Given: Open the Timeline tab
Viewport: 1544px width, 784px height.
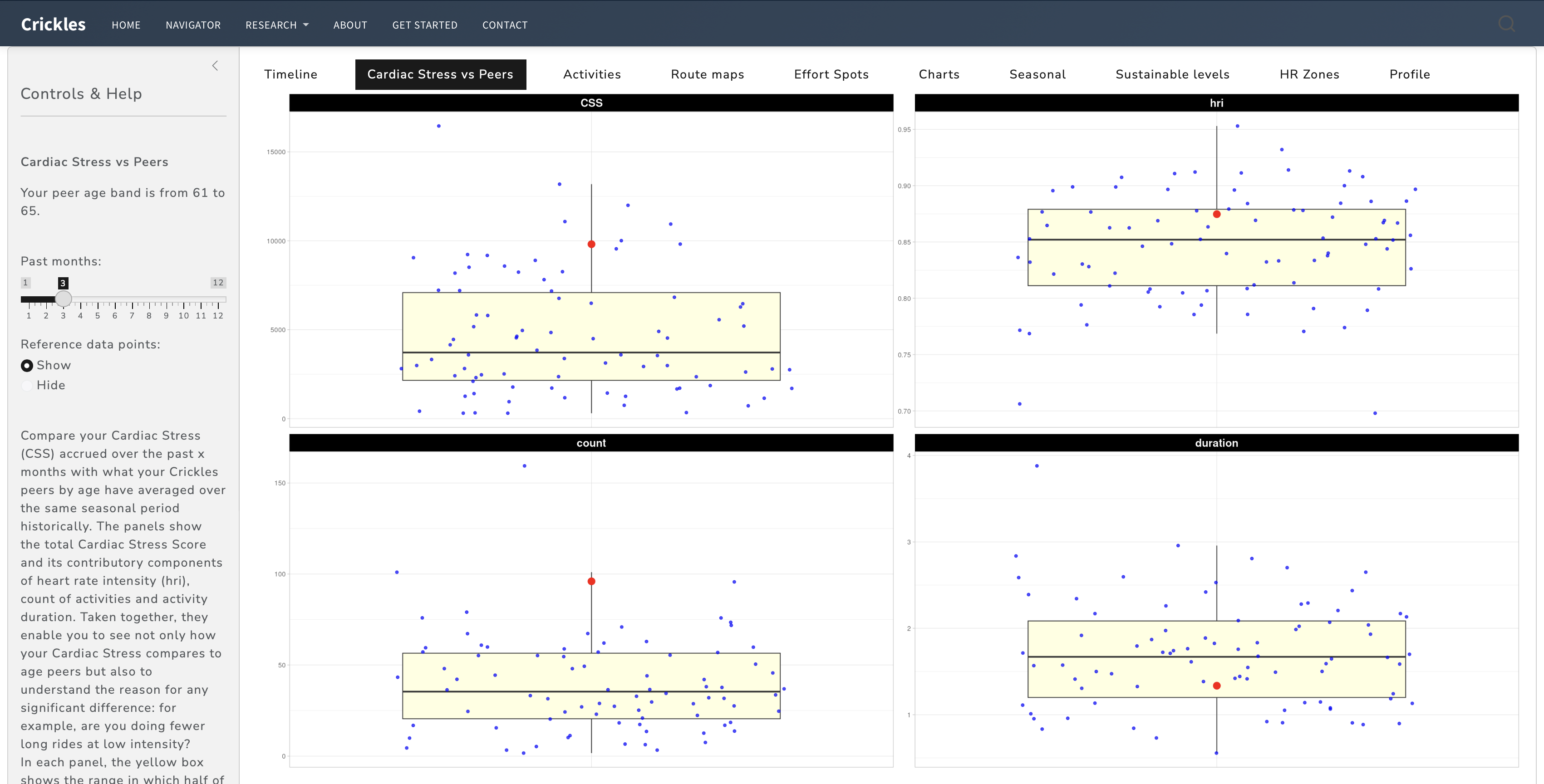Looking at the screenshot, I should (x=291, y=74).
